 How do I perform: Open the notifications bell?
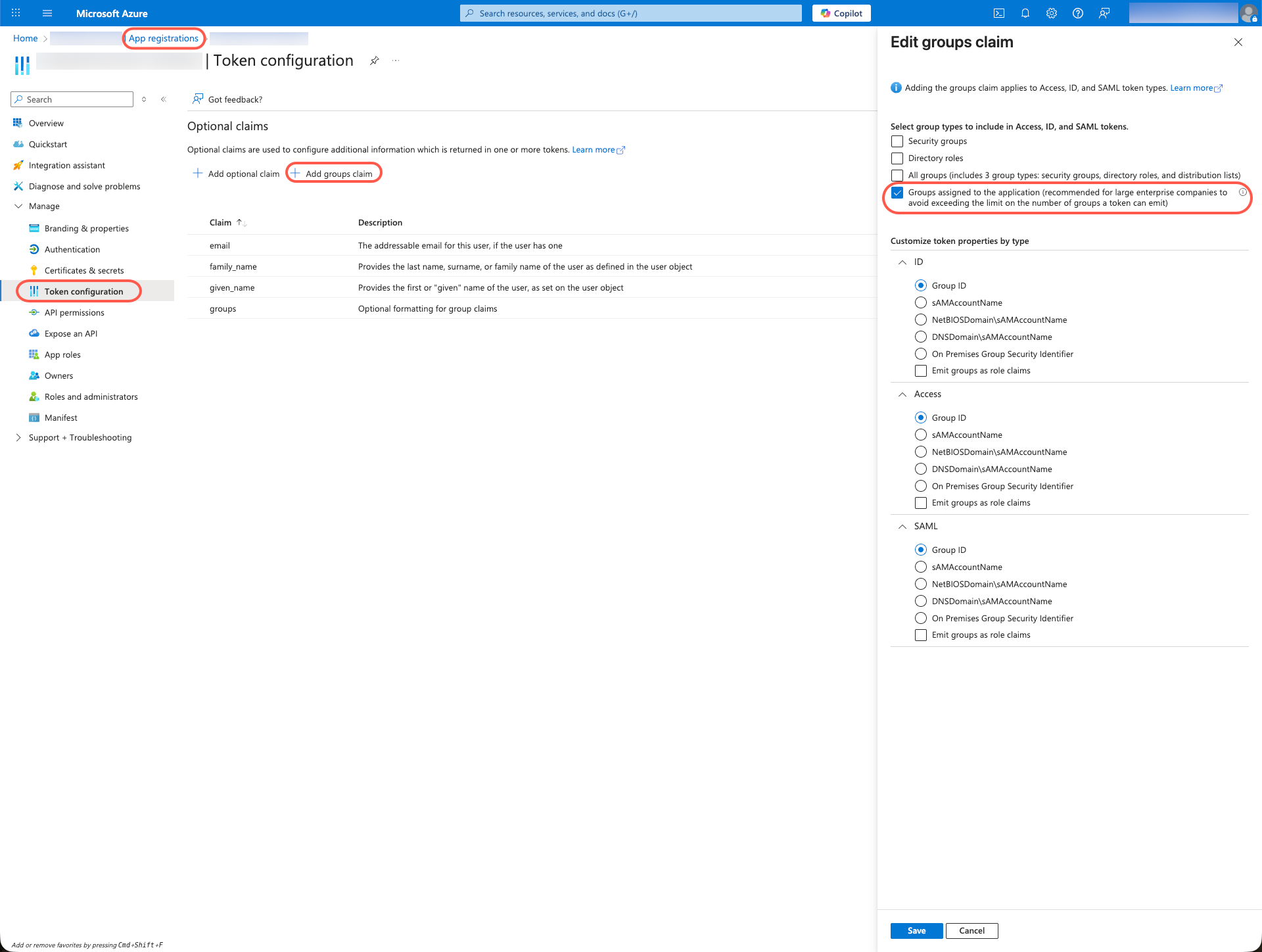coord(1025,13)
